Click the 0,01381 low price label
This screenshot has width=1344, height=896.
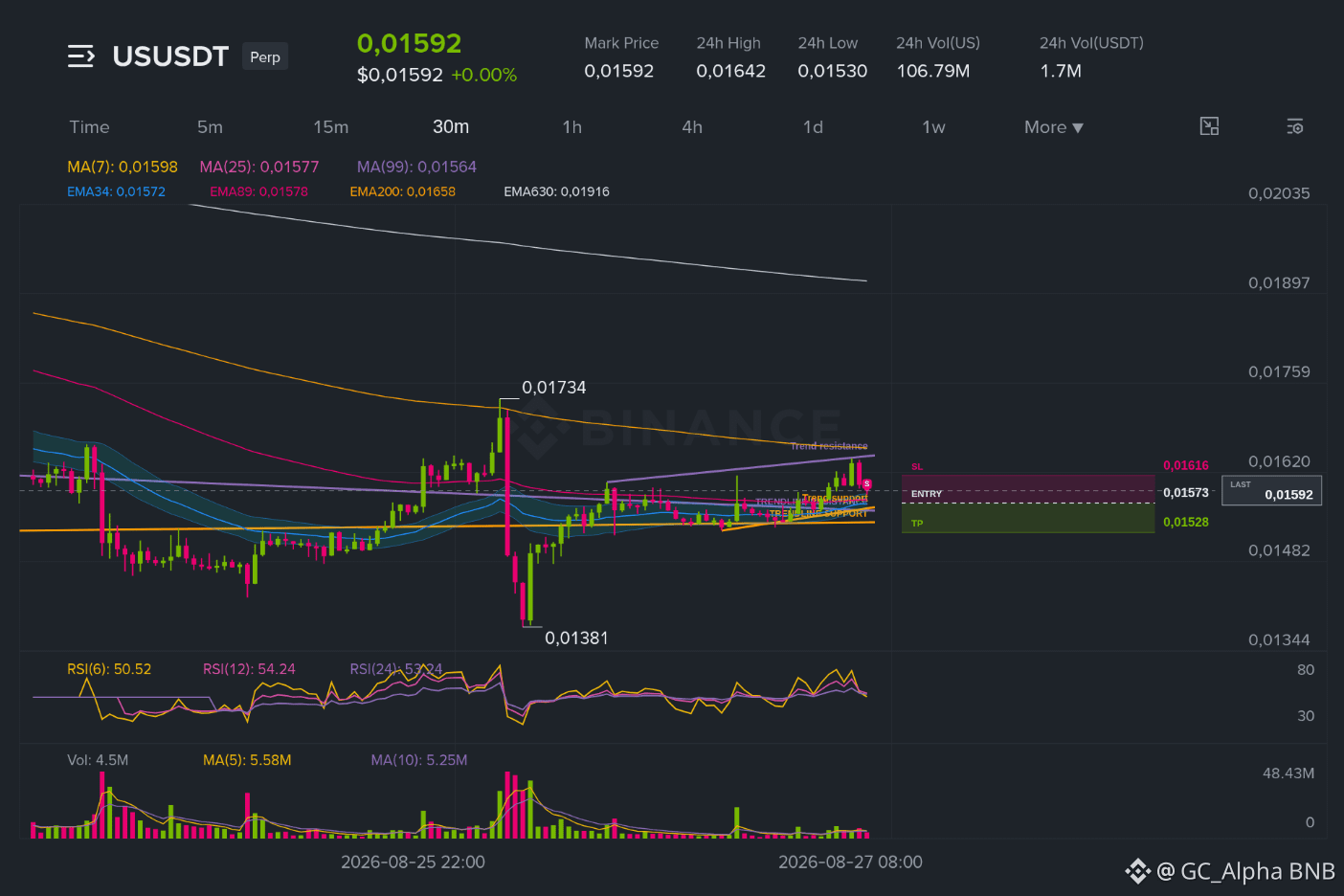click(576, 638)
